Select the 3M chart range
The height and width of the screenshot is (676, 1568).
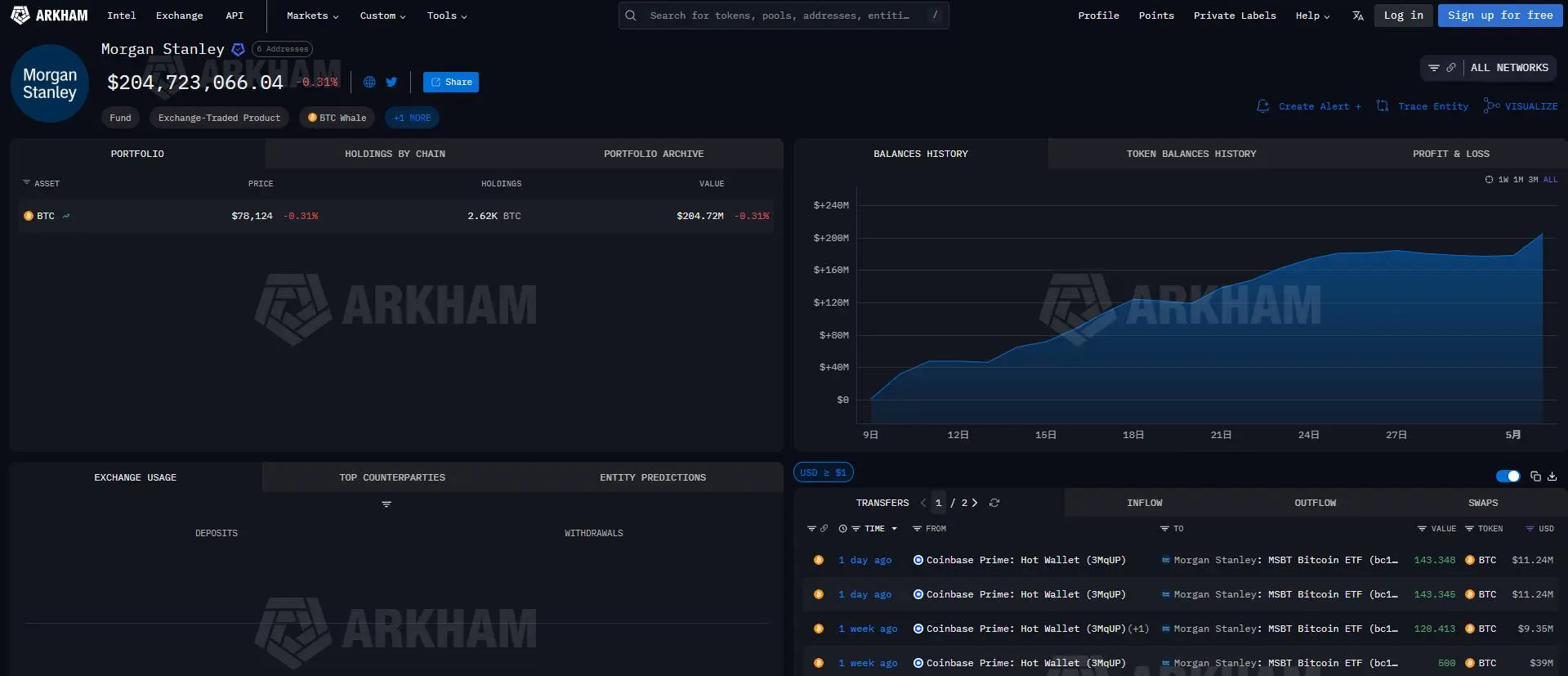(1533, 180)
